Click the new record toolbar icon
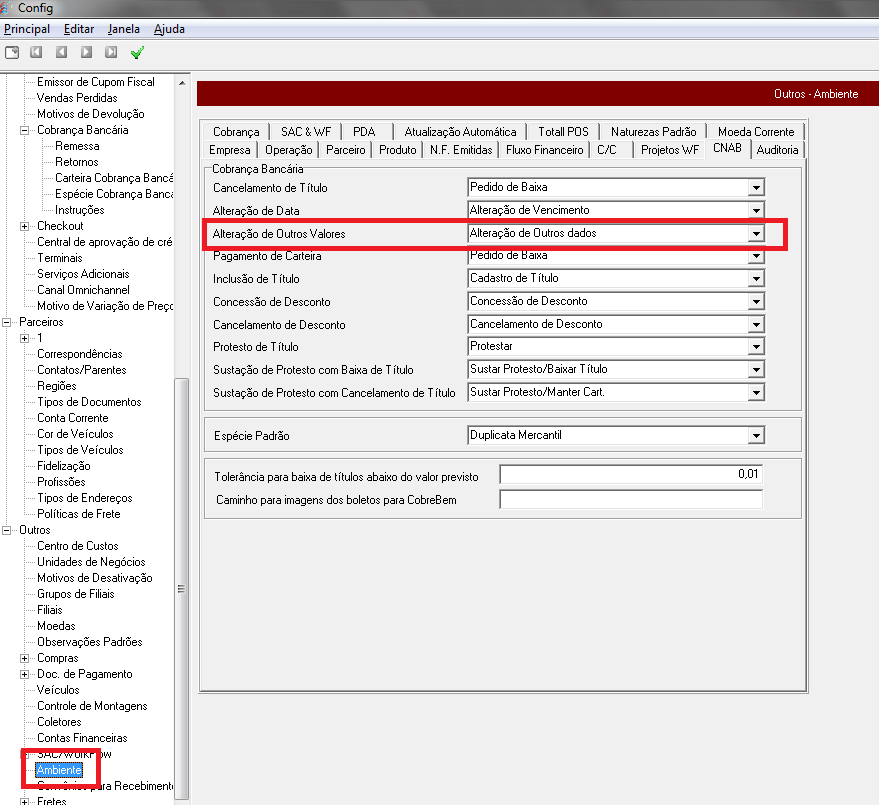The width and height of the screenshot is (879, 805). (12, 53)
